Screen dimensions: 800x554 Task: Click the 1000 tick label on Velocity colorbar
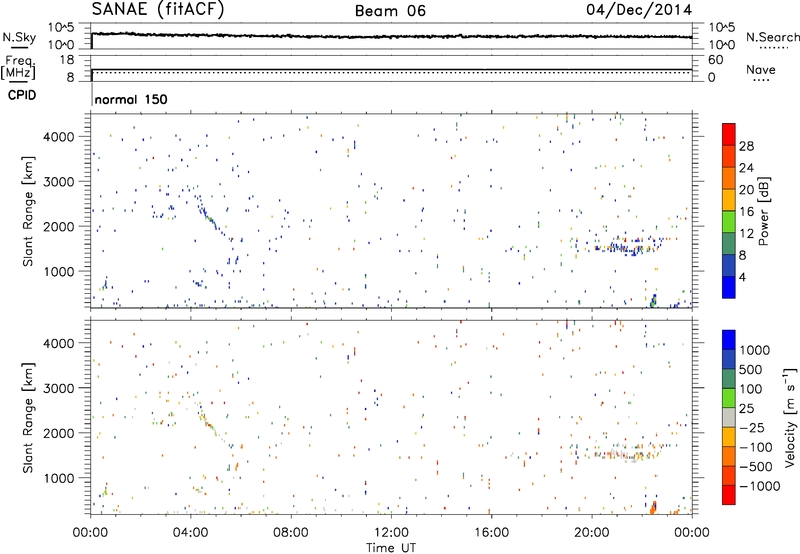[x=755, y=350]
